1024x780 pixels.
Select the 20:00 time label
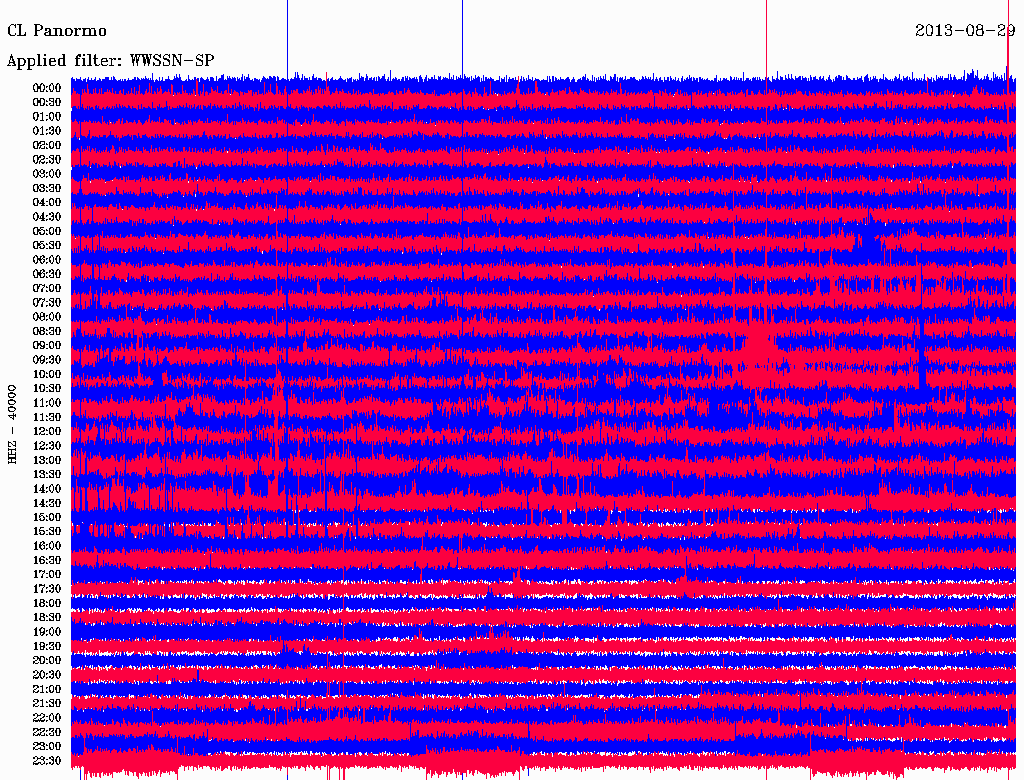click(47, 660)
